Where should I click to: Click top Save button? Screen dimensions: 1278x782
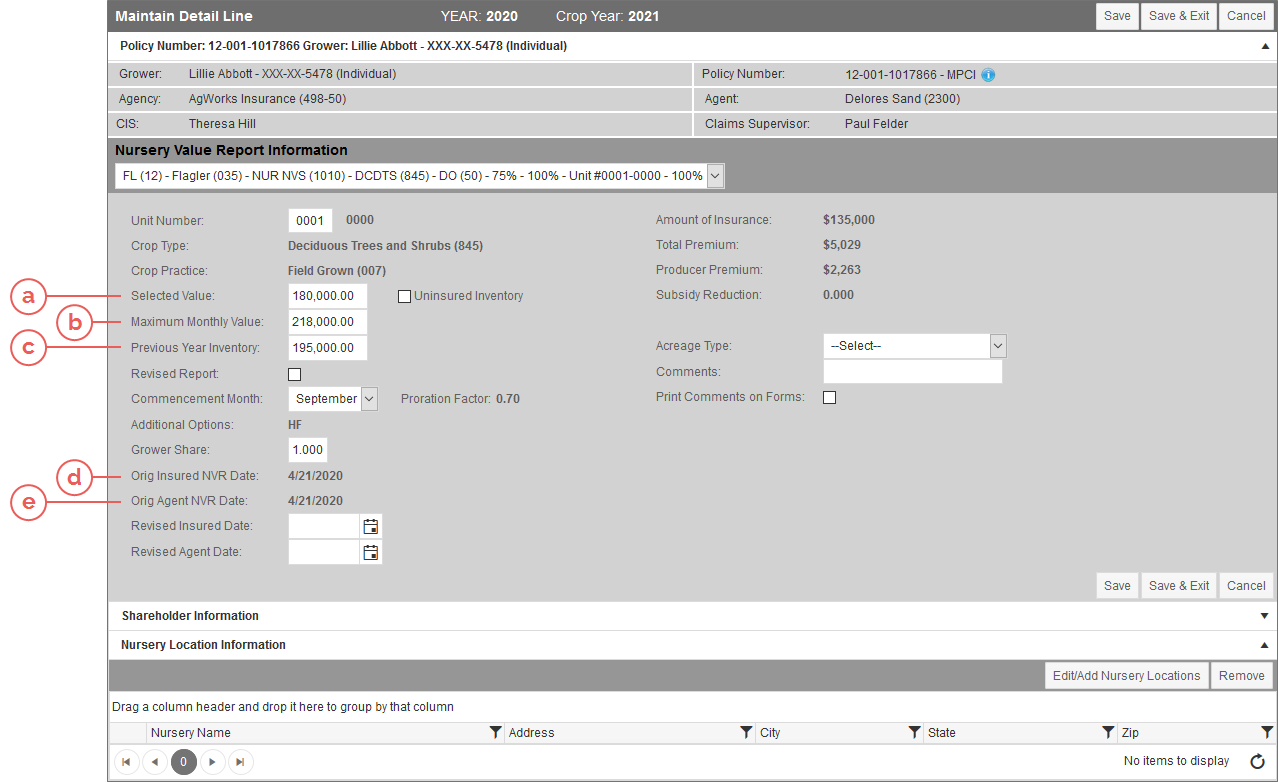(x=1117, y=16)
